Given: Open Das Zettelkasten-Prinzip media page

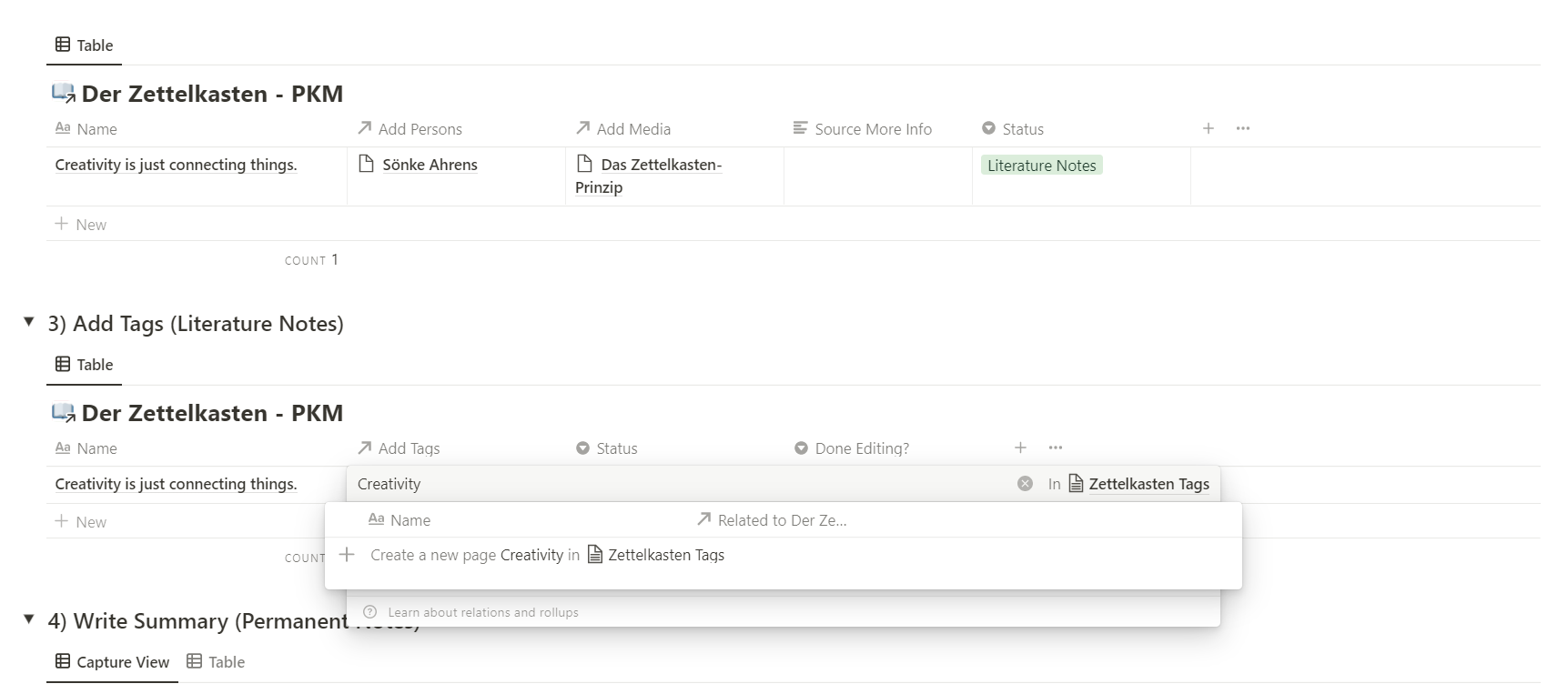Looking at the screenshot, I should pos(660,166).
